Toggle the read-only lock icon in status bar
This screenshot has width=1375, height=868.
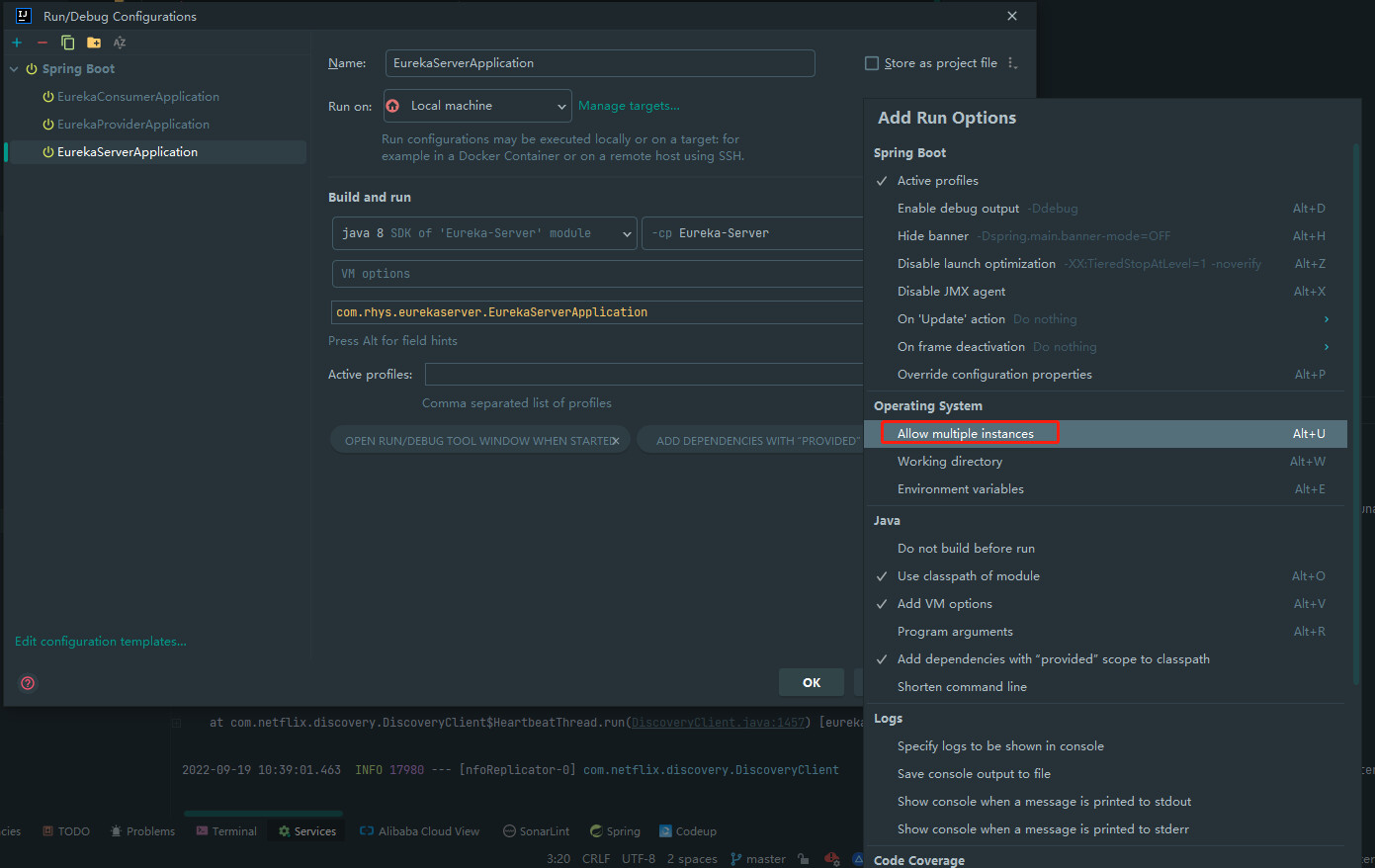(x=804, y=858)
